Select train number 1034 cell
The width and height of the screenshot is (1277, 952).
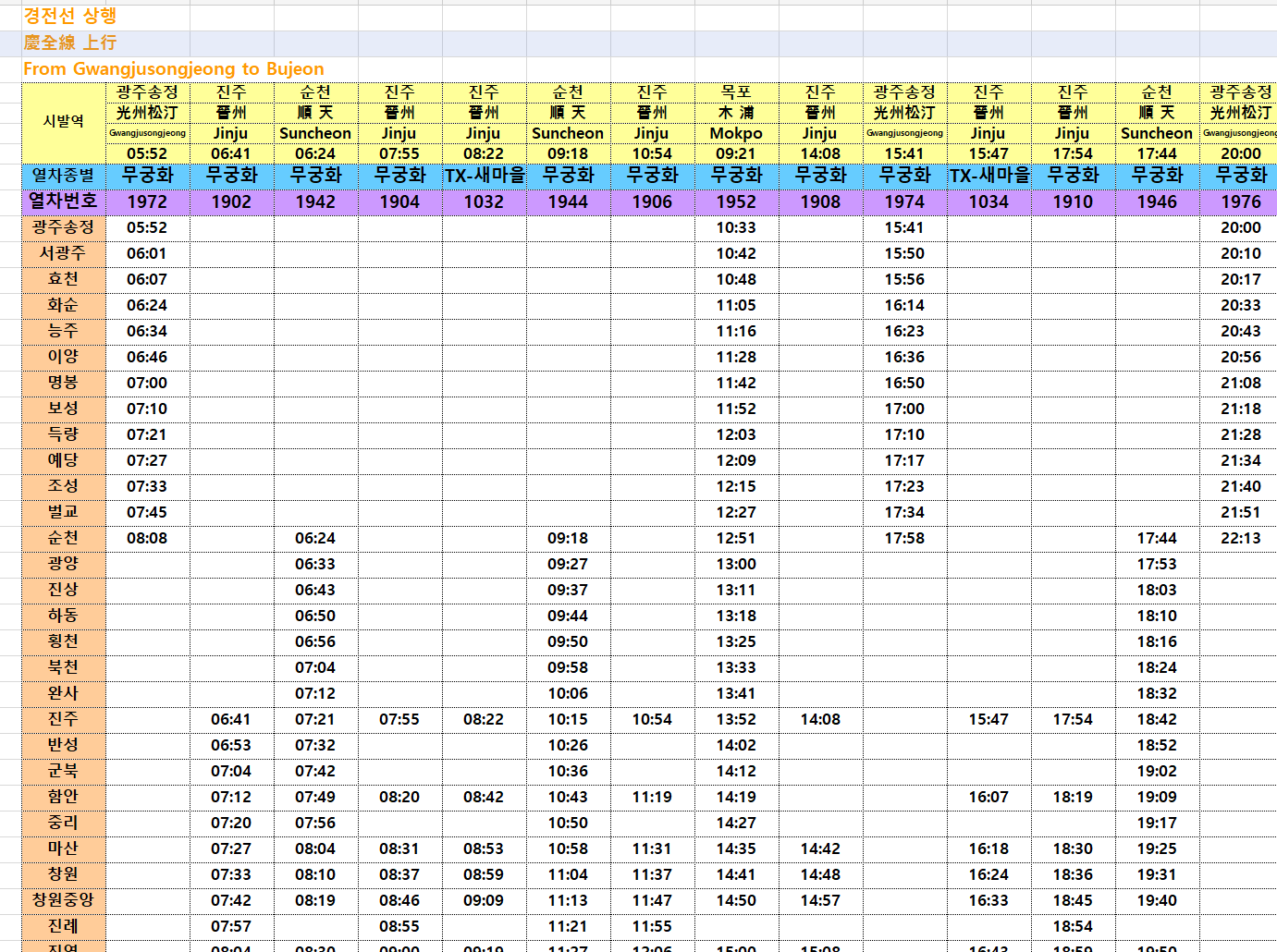pos(988,201)
